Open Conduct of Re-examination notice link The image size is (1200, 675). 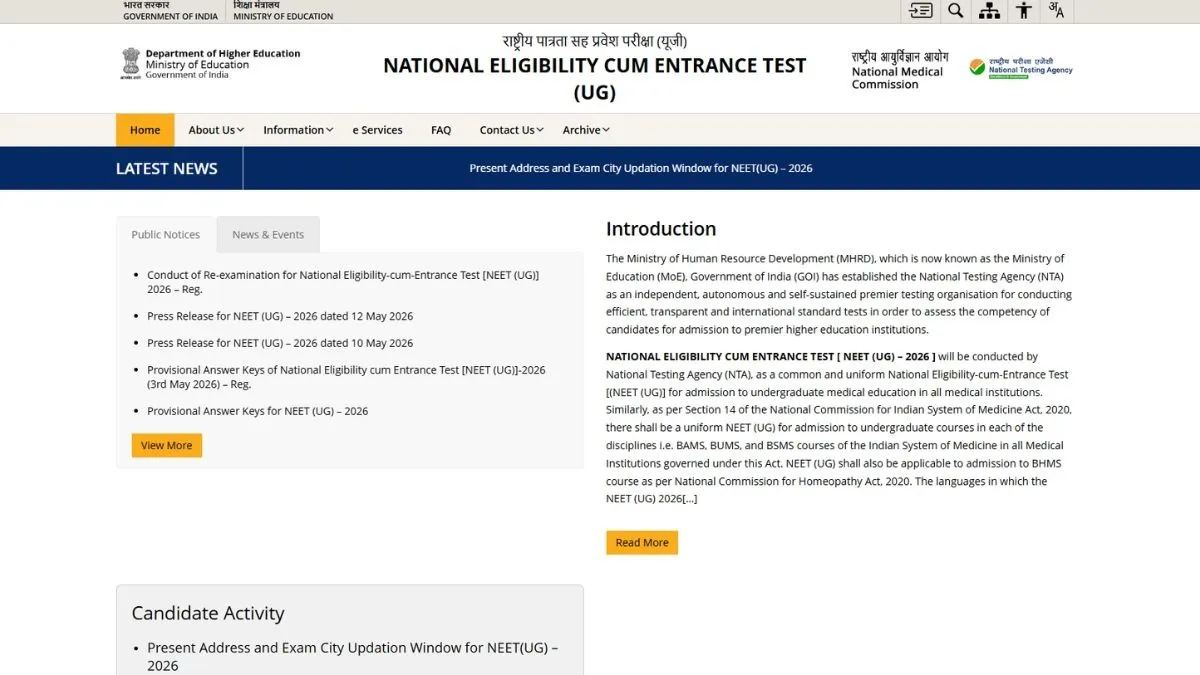(343, 282)
